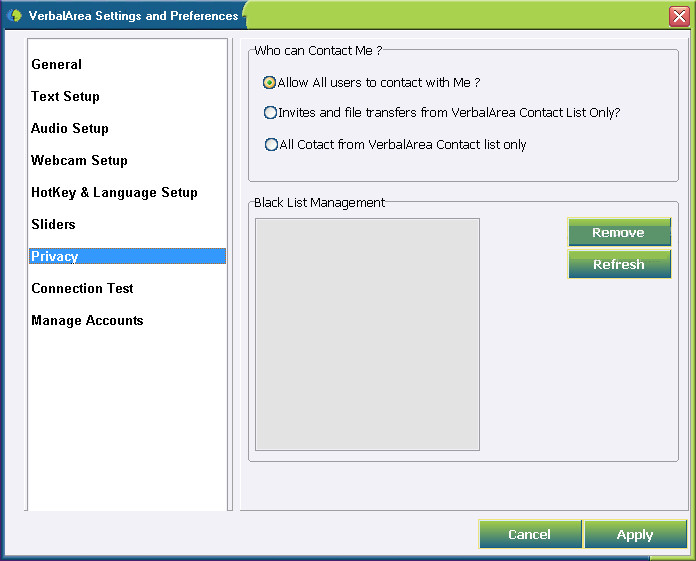696x561 pixels.
Task: Click the Remove button for black list
Action: pos(619,232)
